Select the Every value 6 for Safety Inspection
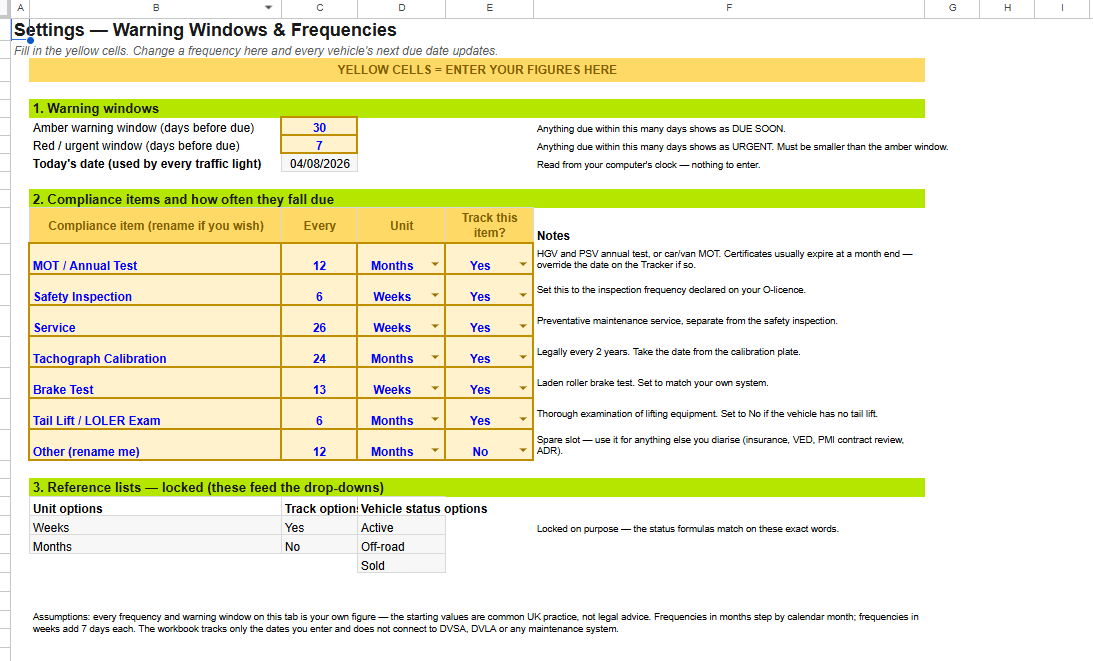Viewport: 1093px width, 661px height. [319, 289]
